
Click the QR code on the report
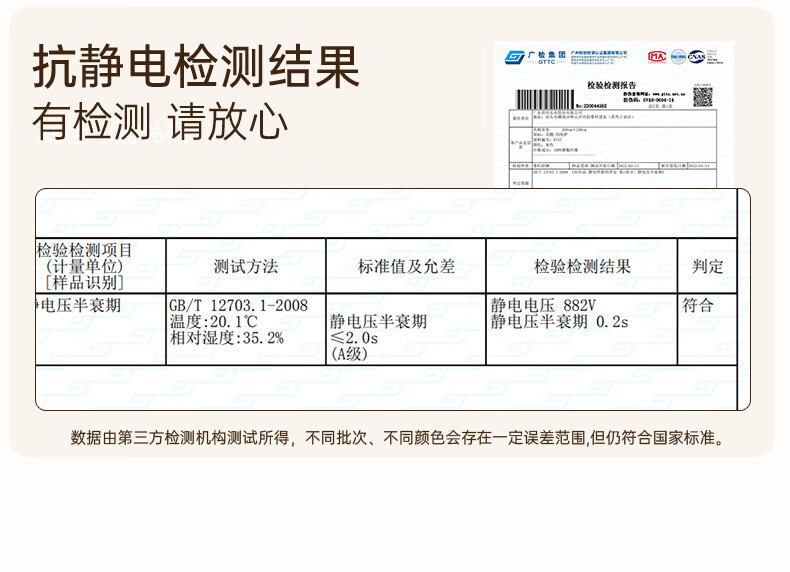[x=702, y=97]
